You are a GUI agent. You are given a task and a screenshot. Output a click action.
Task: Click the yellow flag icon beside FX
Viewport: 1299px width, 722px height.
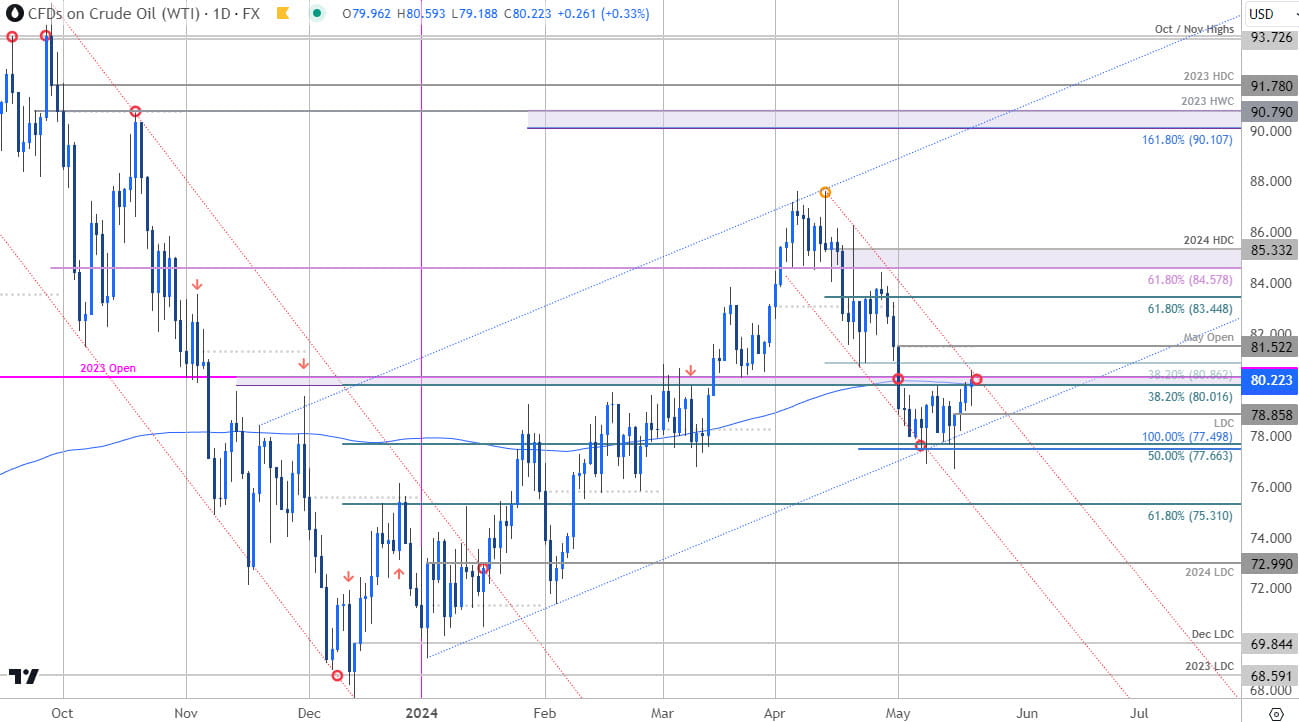click(x=284, y=14)
